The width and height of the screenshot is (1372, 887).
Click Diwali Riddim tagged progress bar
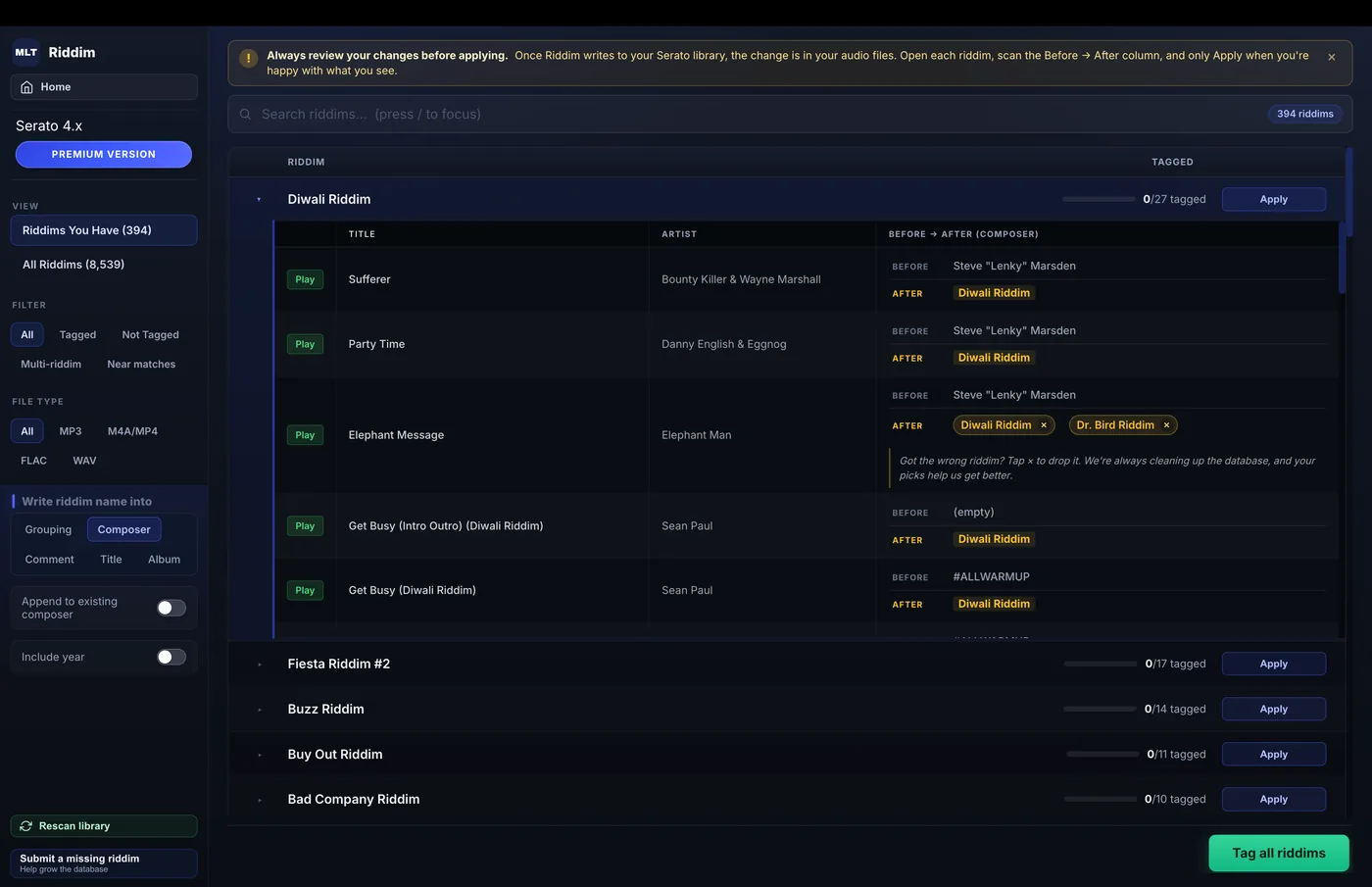point(1099,199)
